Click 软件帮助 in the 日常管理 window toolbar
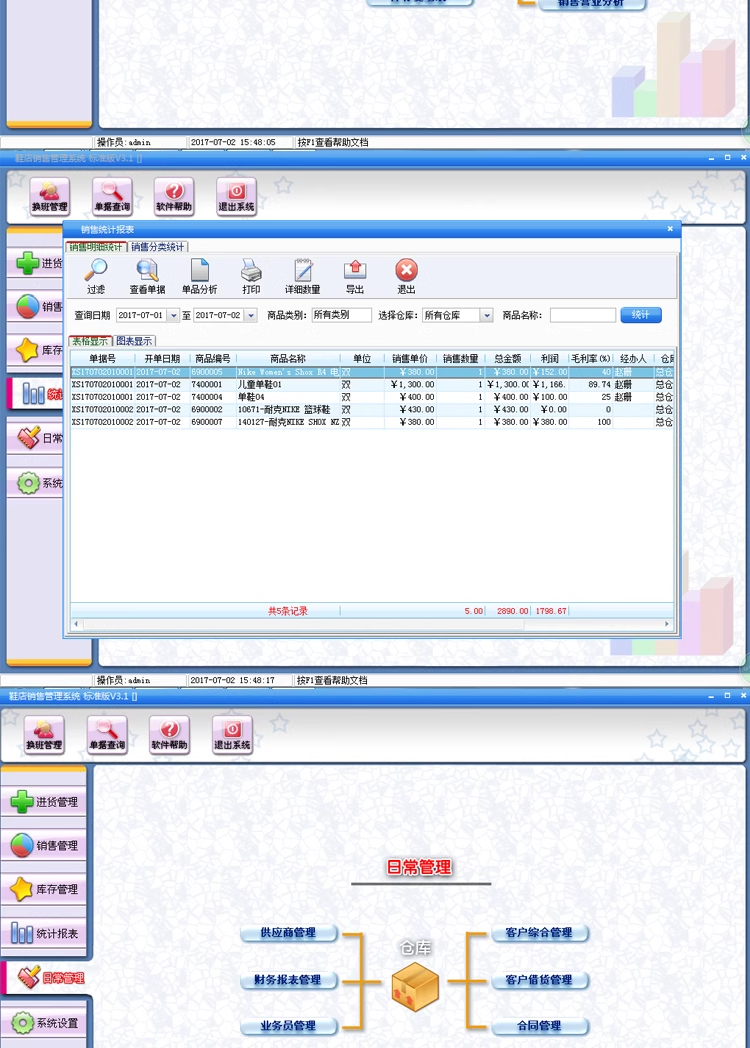The width and height of the screenshot is (750, 1048). pos(169,735)
